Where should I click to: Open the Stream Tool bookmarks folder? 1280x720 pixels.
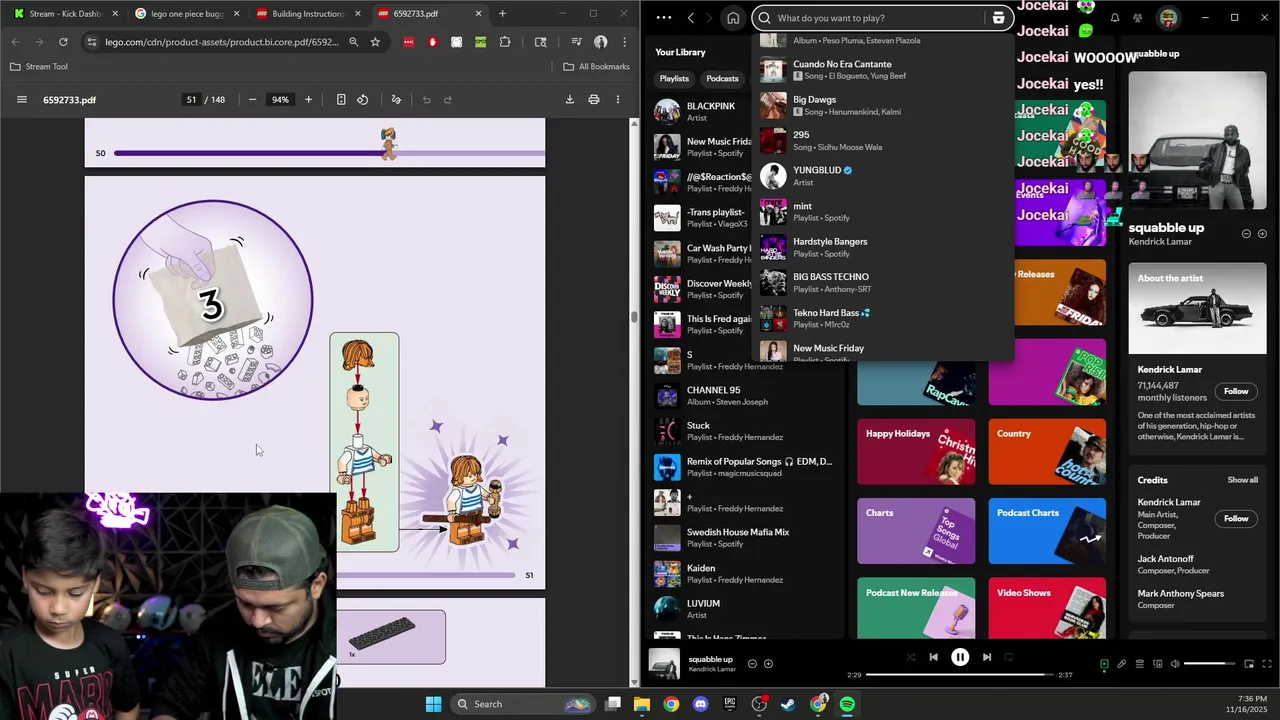click(x=39, y=67)
